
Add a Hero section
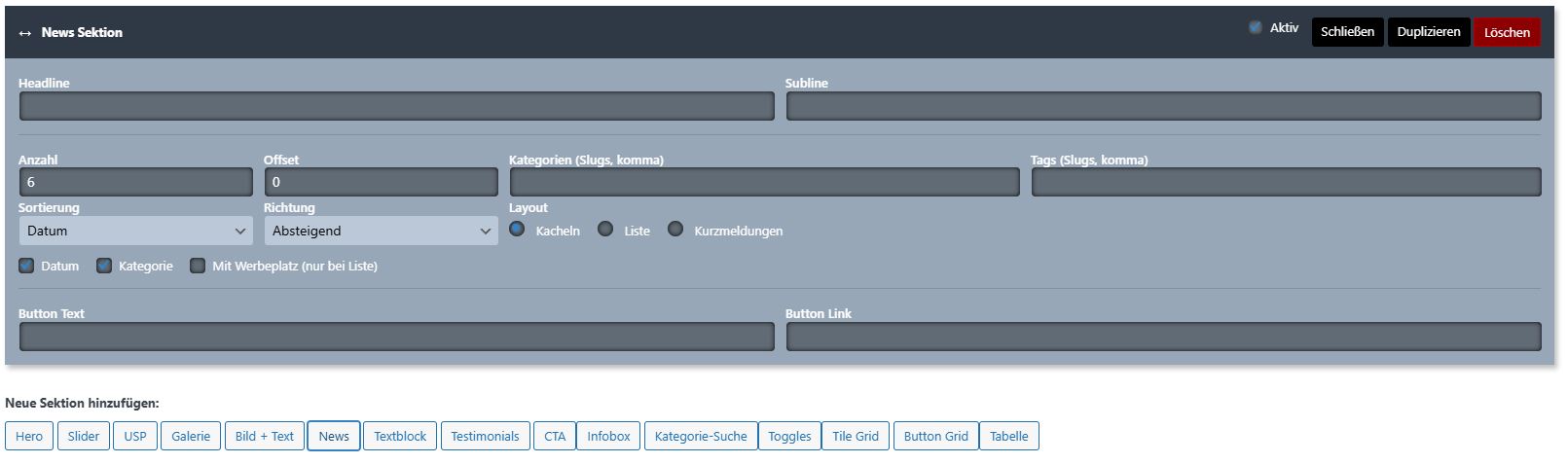pyautogui.click(x=29, y=436)
